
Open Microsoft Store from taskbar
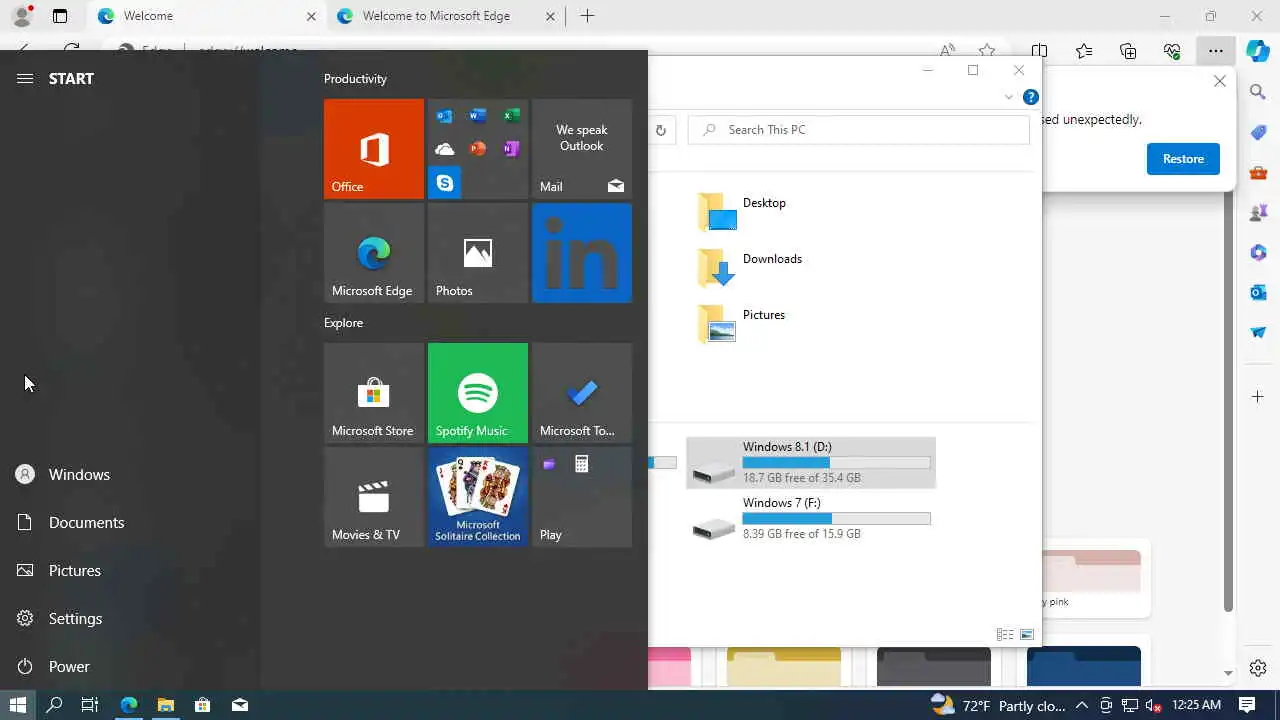203,705
